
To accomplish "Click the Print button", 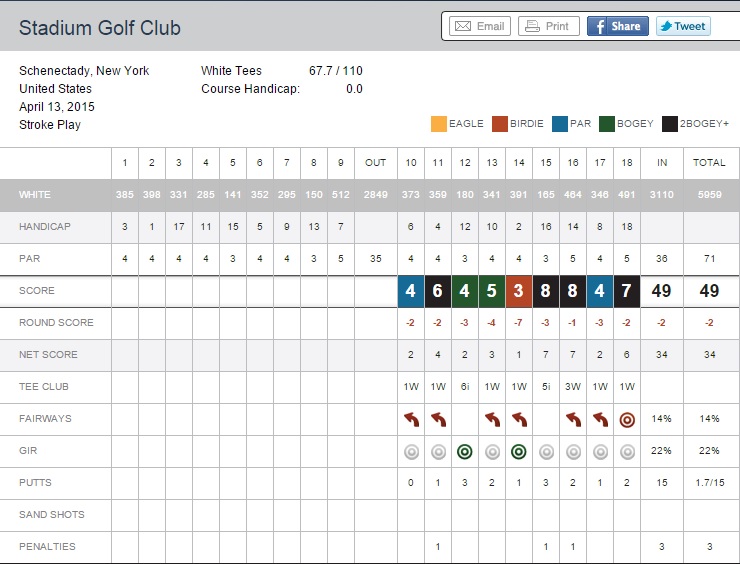I will pyautogui.click(x=548, y=27).
